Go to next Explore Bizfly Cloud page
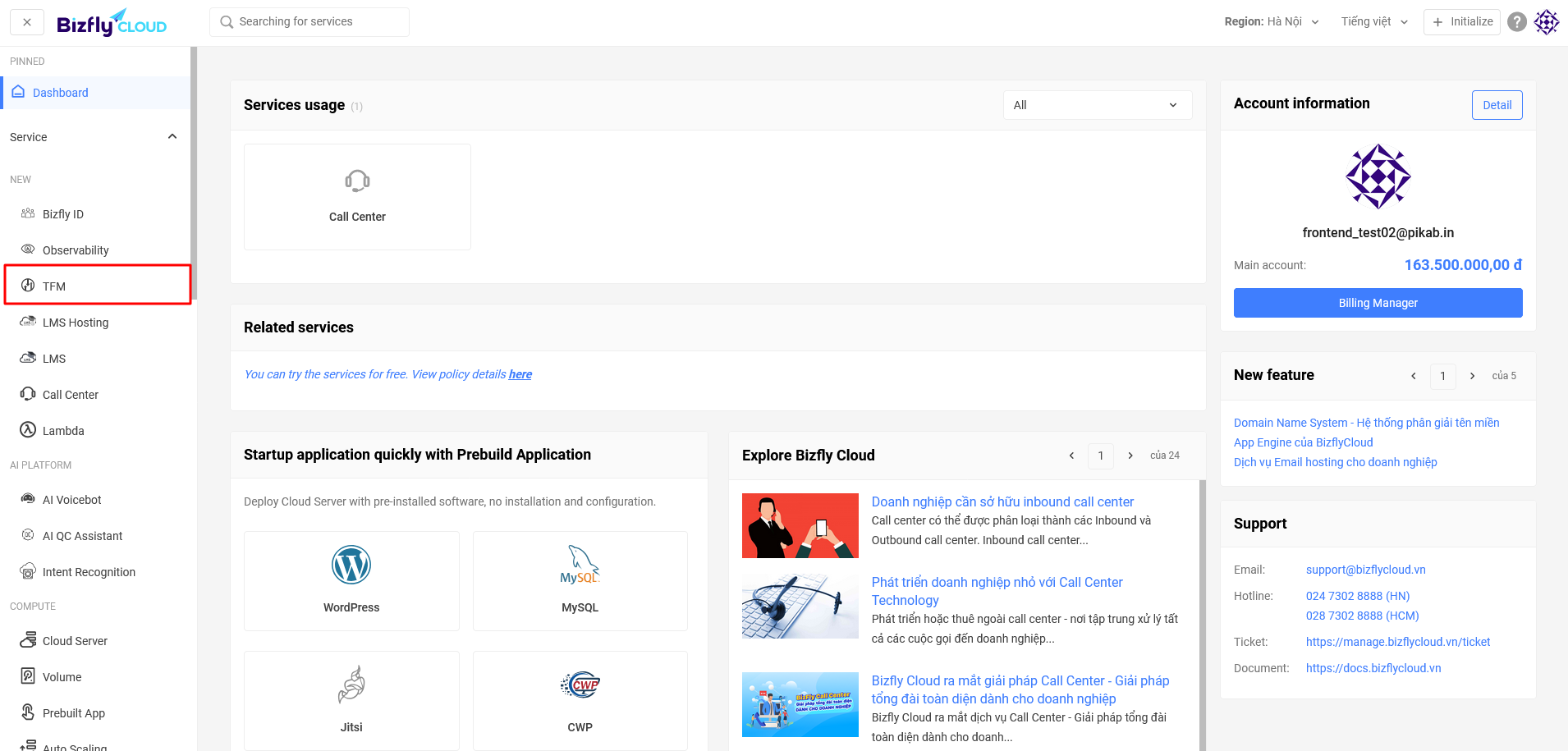Viewport: 1568px width, 751px height. click(1130, 456)
